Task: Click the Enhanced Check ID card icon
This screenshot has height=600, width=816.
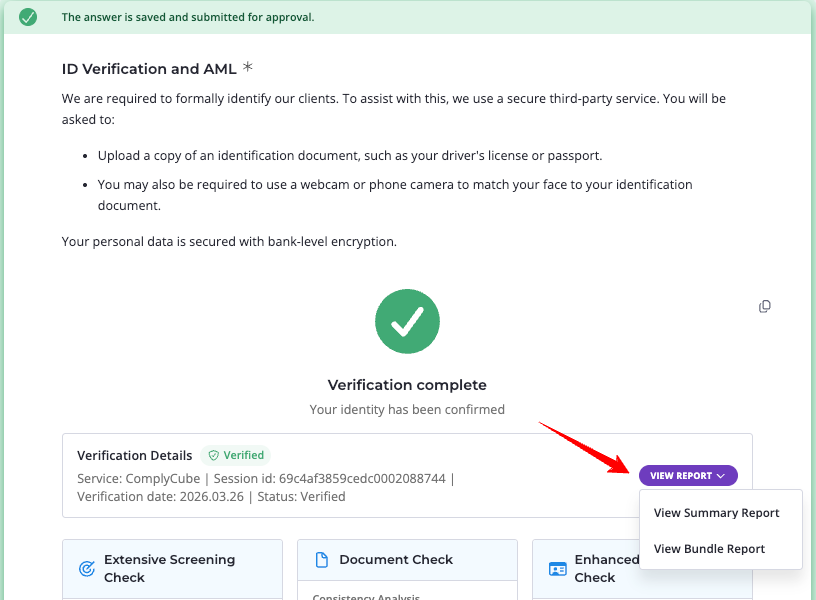Action: pyautogui.click(x=557, y=569)
